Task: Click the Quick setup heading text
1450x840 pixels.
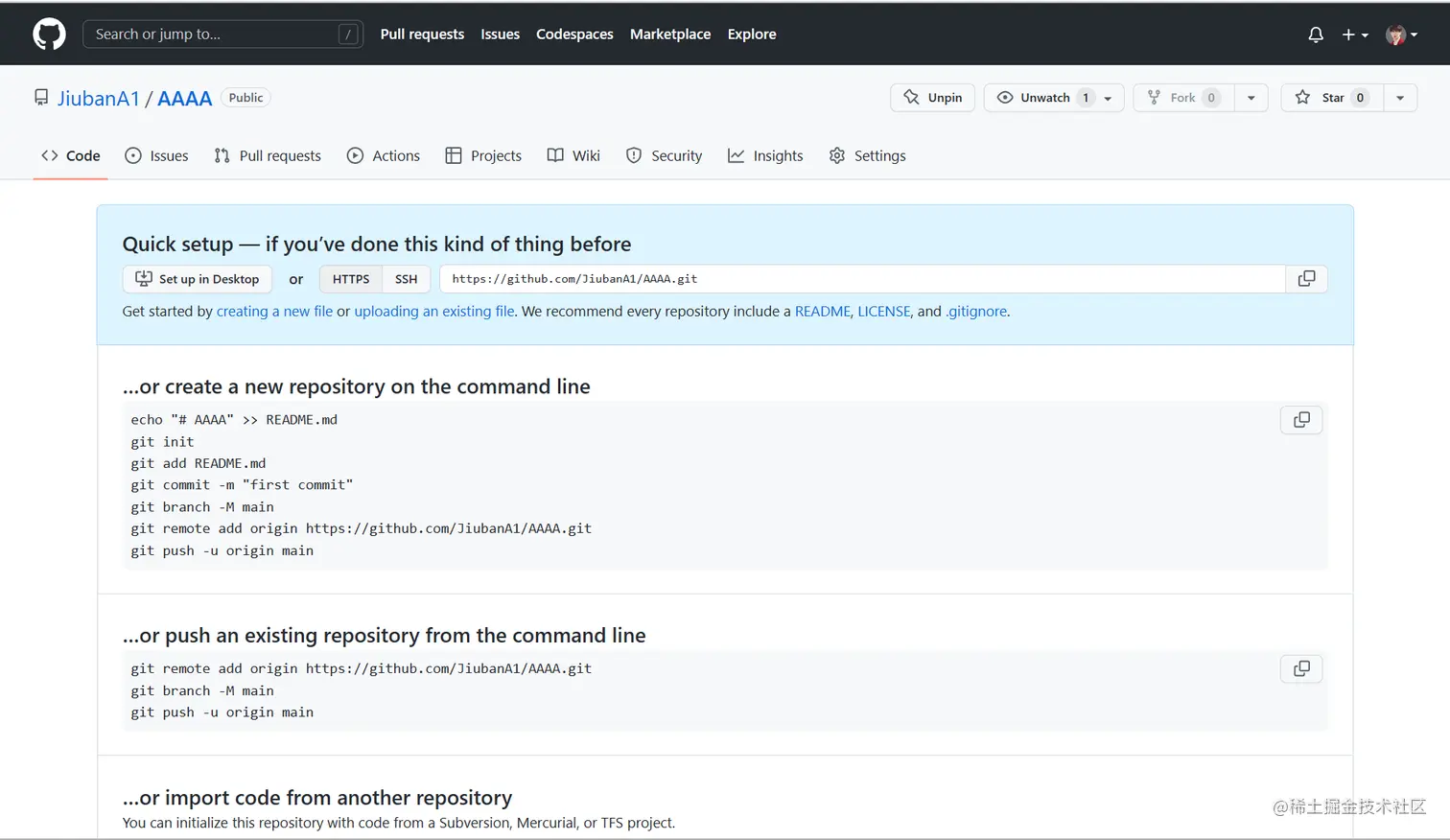Action: pos(377,245)
